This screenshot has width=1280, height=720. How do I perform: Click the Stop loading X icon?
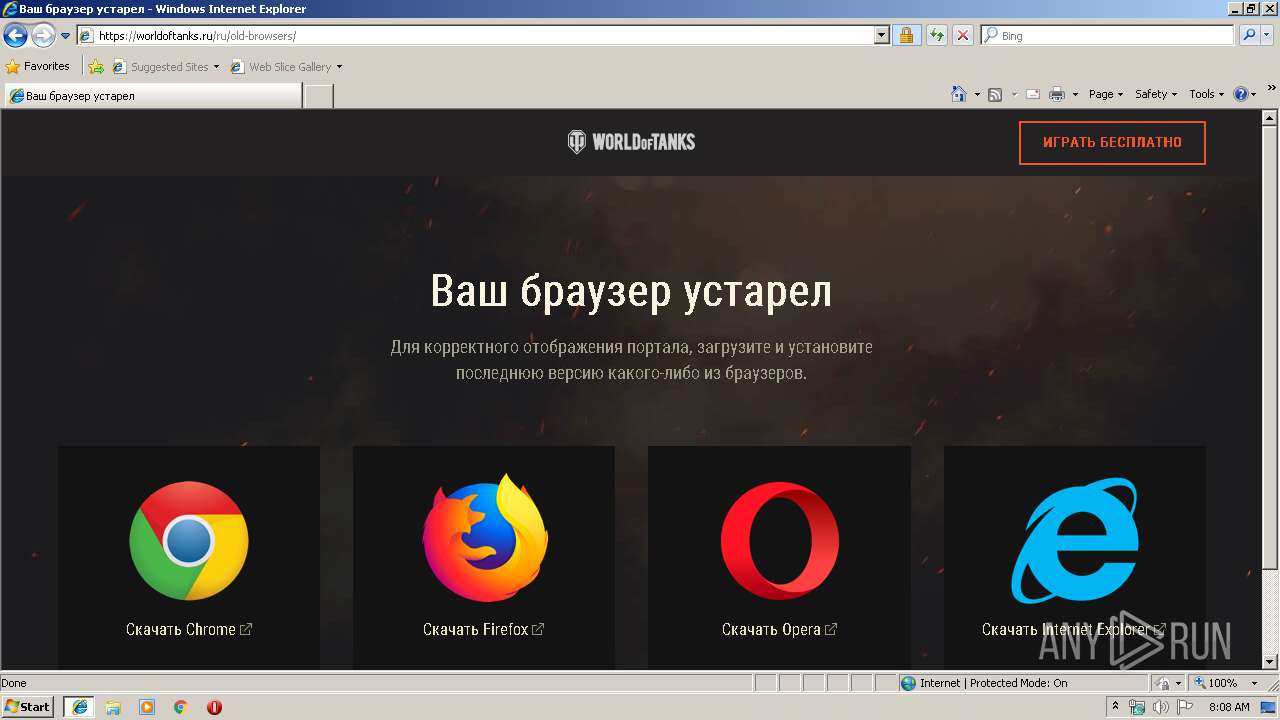point(963,35)
